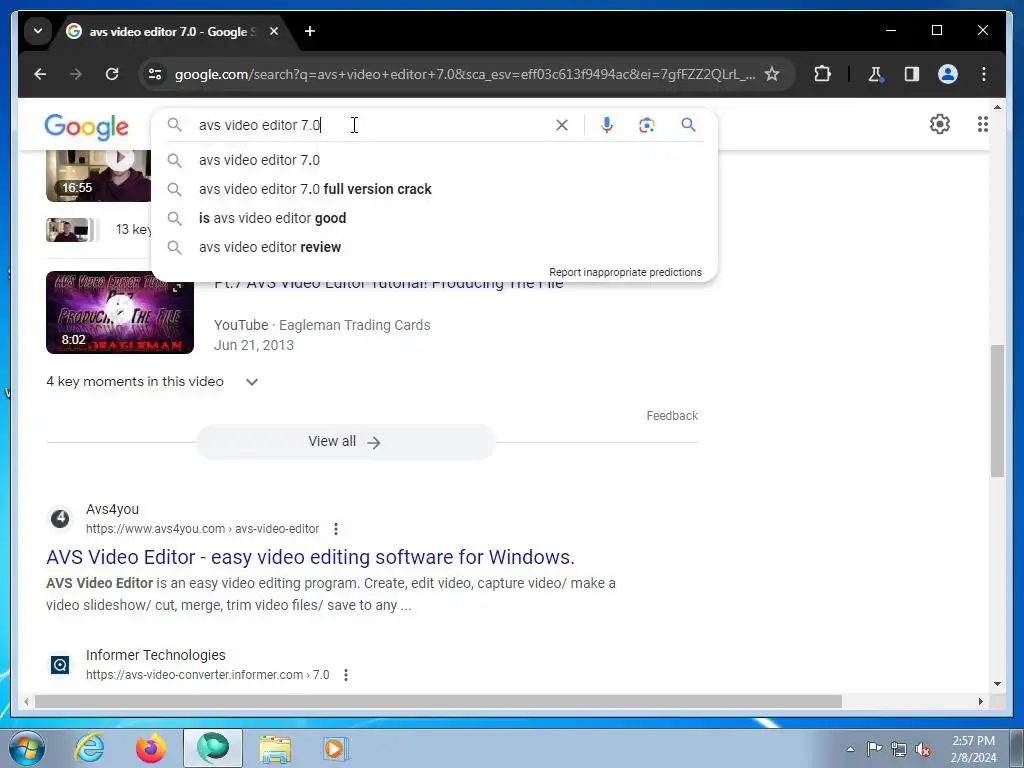View site information icon in address bar
Screen dimensions: 1024x768
(155, 74)
